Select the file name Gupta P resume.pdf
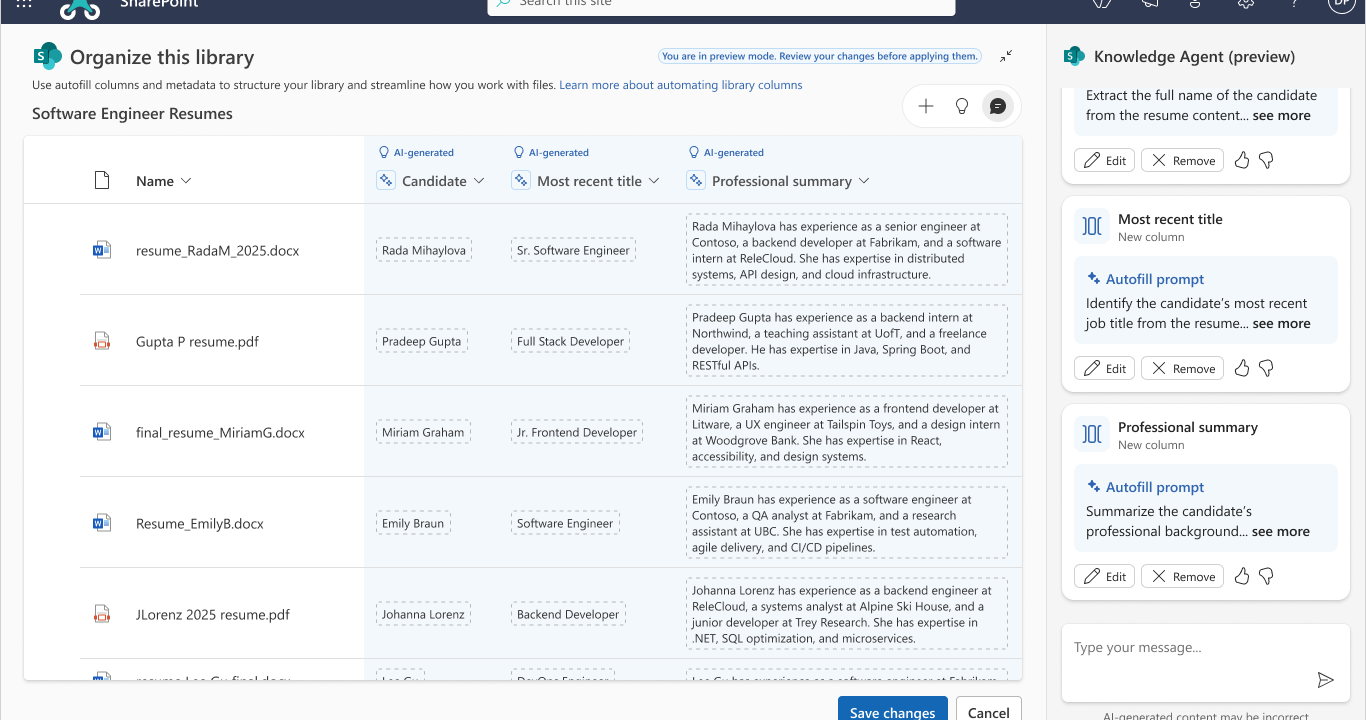Viewport: 1366px width, 720px height. pos(197,341)
